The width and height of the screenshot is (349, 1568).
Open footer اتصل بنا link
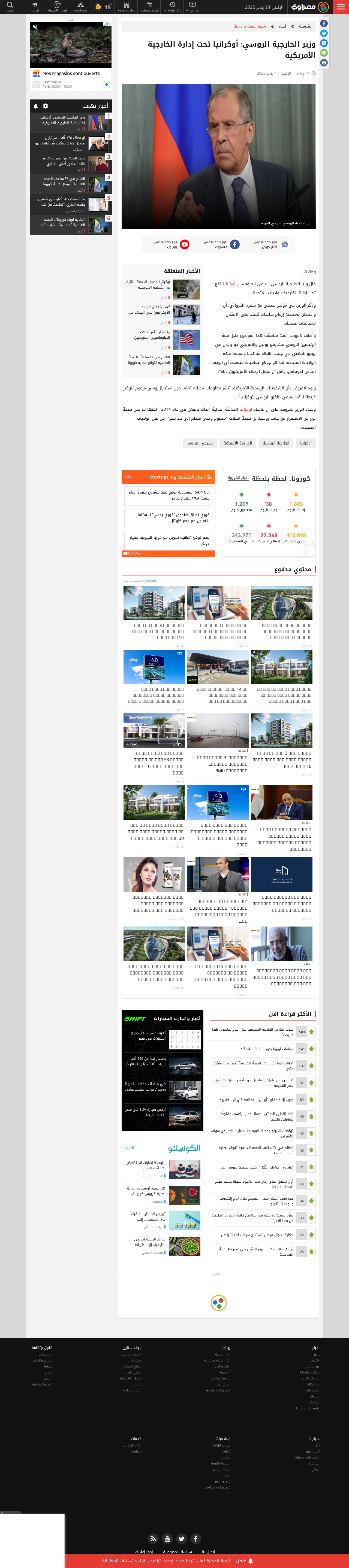click(x=208, y=1552)
